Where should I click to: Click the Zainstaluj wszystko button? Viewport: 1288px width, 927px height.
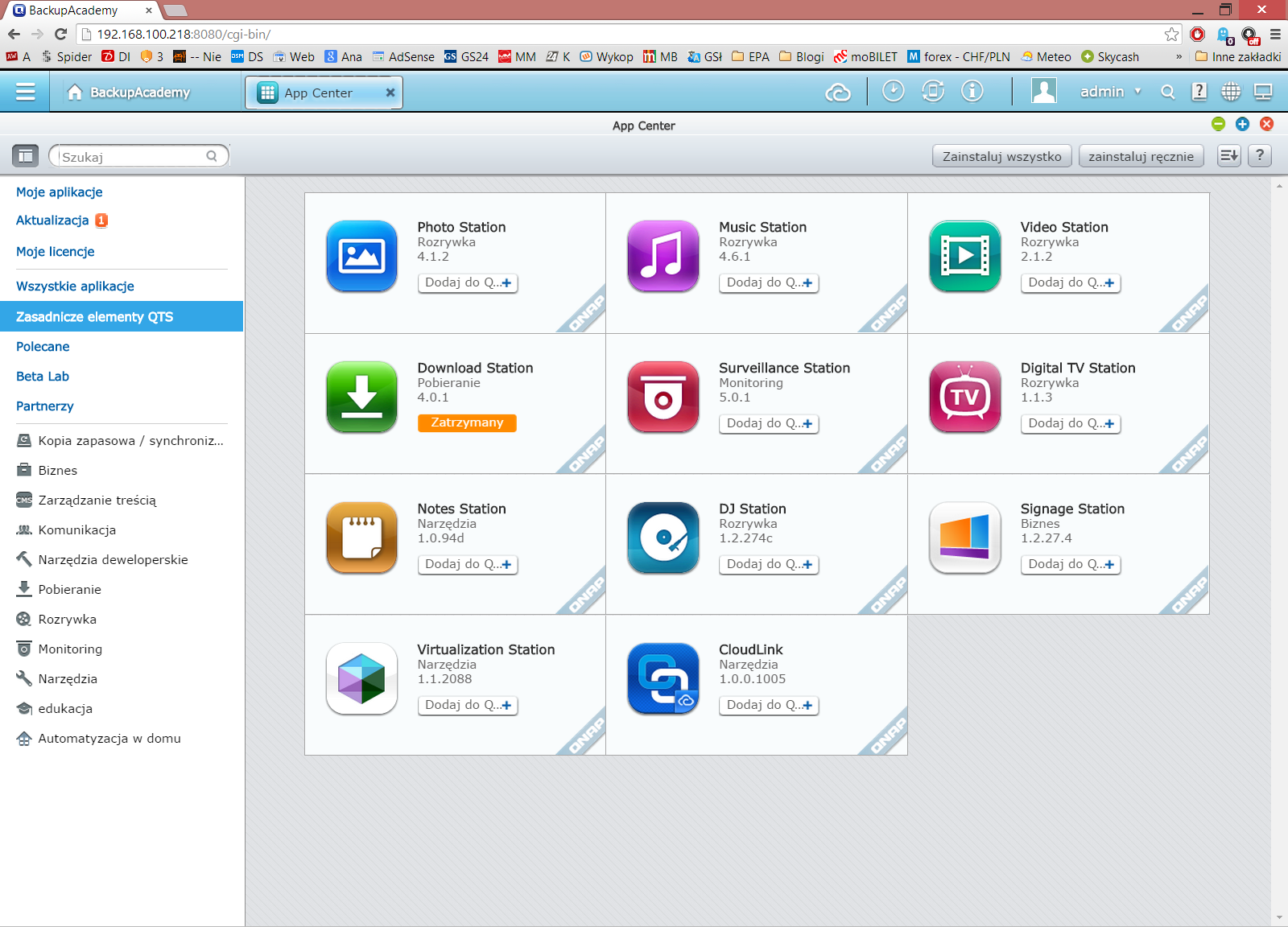click(x=1001, y=156)
